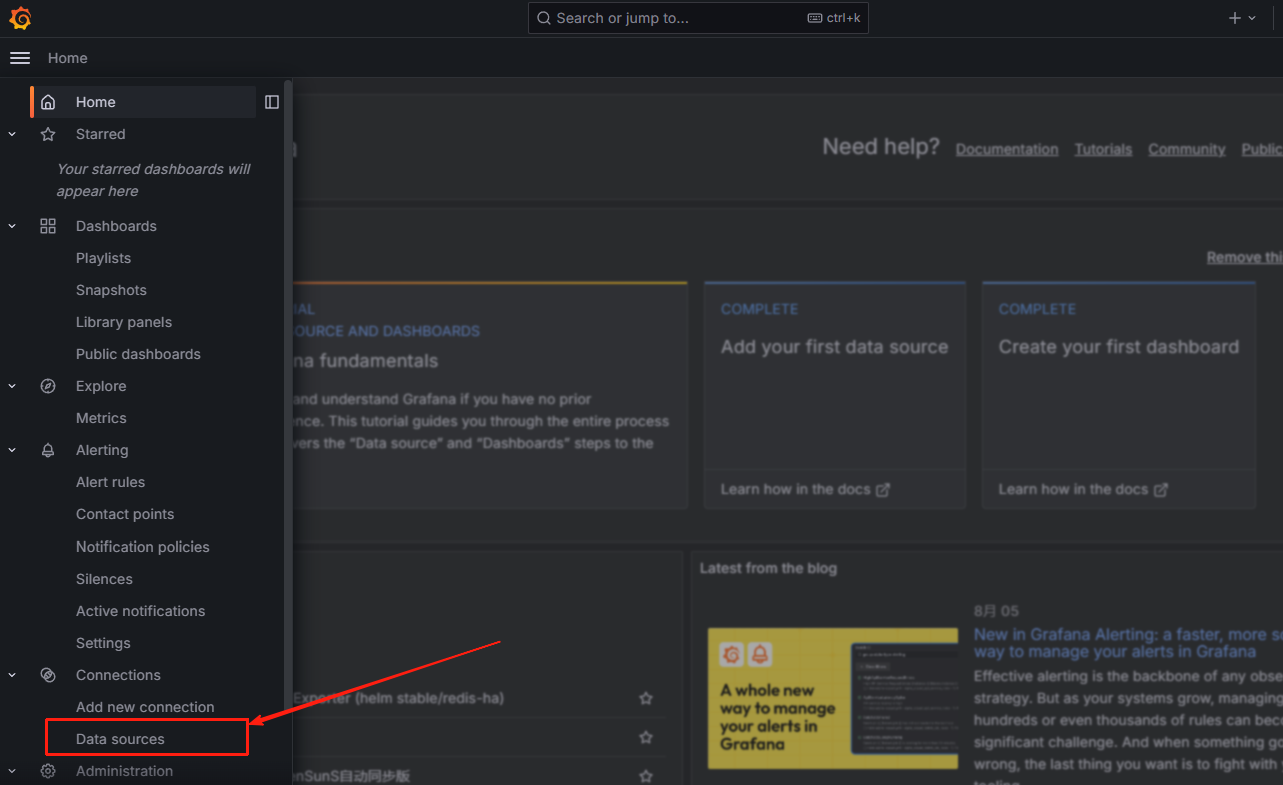Open Administration in the side menu

(124, 771)
